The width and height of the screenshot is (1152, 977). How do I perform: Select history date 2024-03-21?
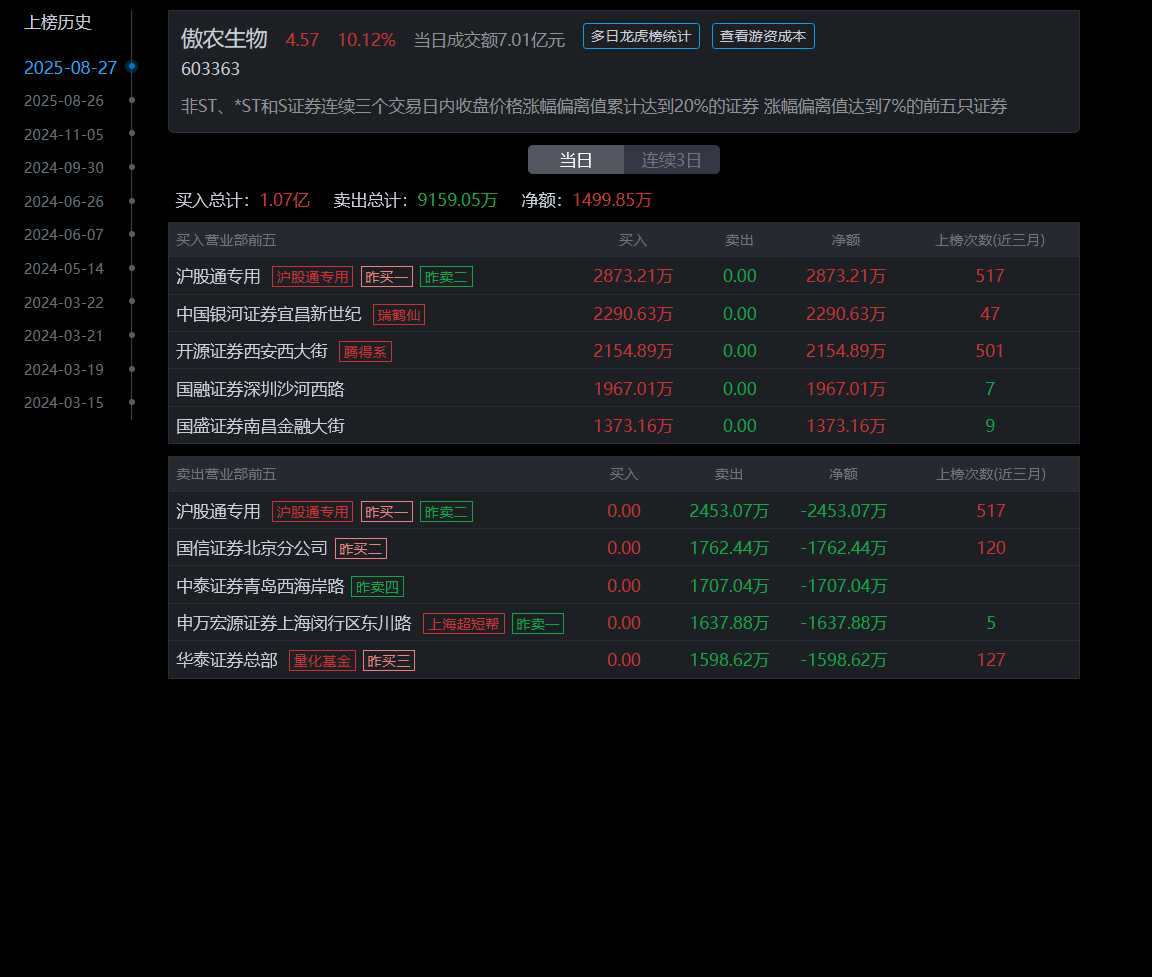(64, 335)
